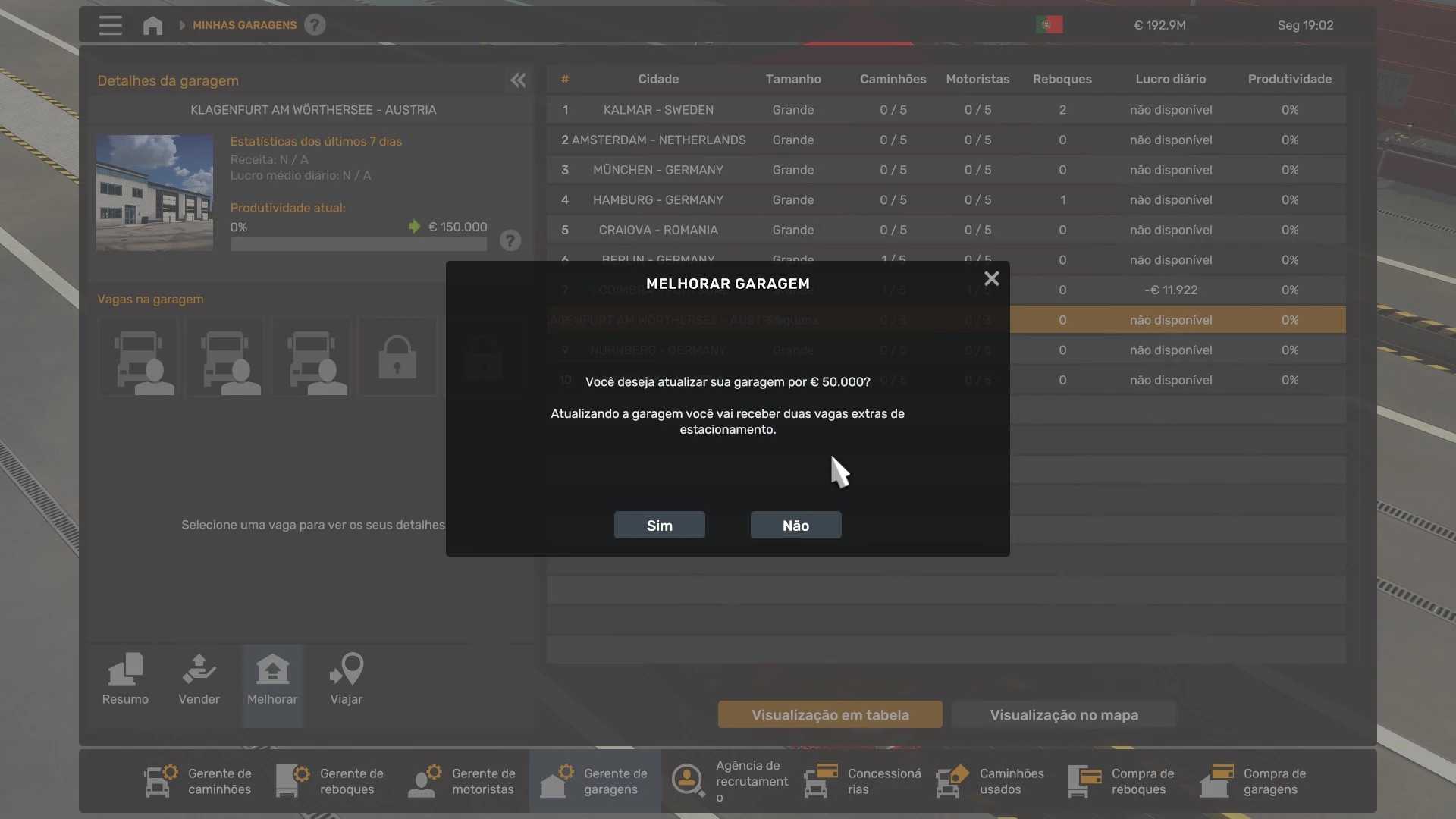The height and width of the screenshot is (819, 1456).
Task: Click the garage thumbnail image
Action: point(155,193)
